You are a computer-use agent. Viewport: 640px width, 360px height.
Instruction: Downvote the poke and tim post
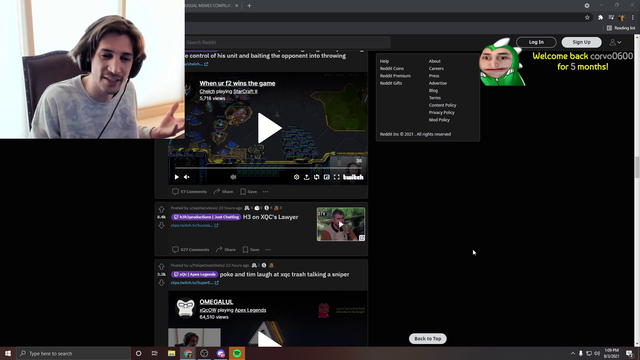161,282
